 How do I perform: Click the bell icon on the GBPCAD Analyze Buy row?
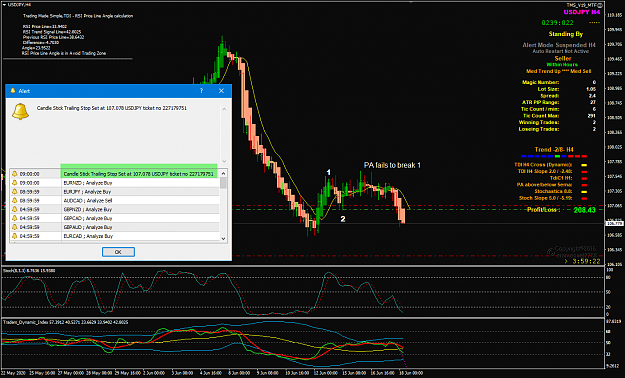(15, 218)
